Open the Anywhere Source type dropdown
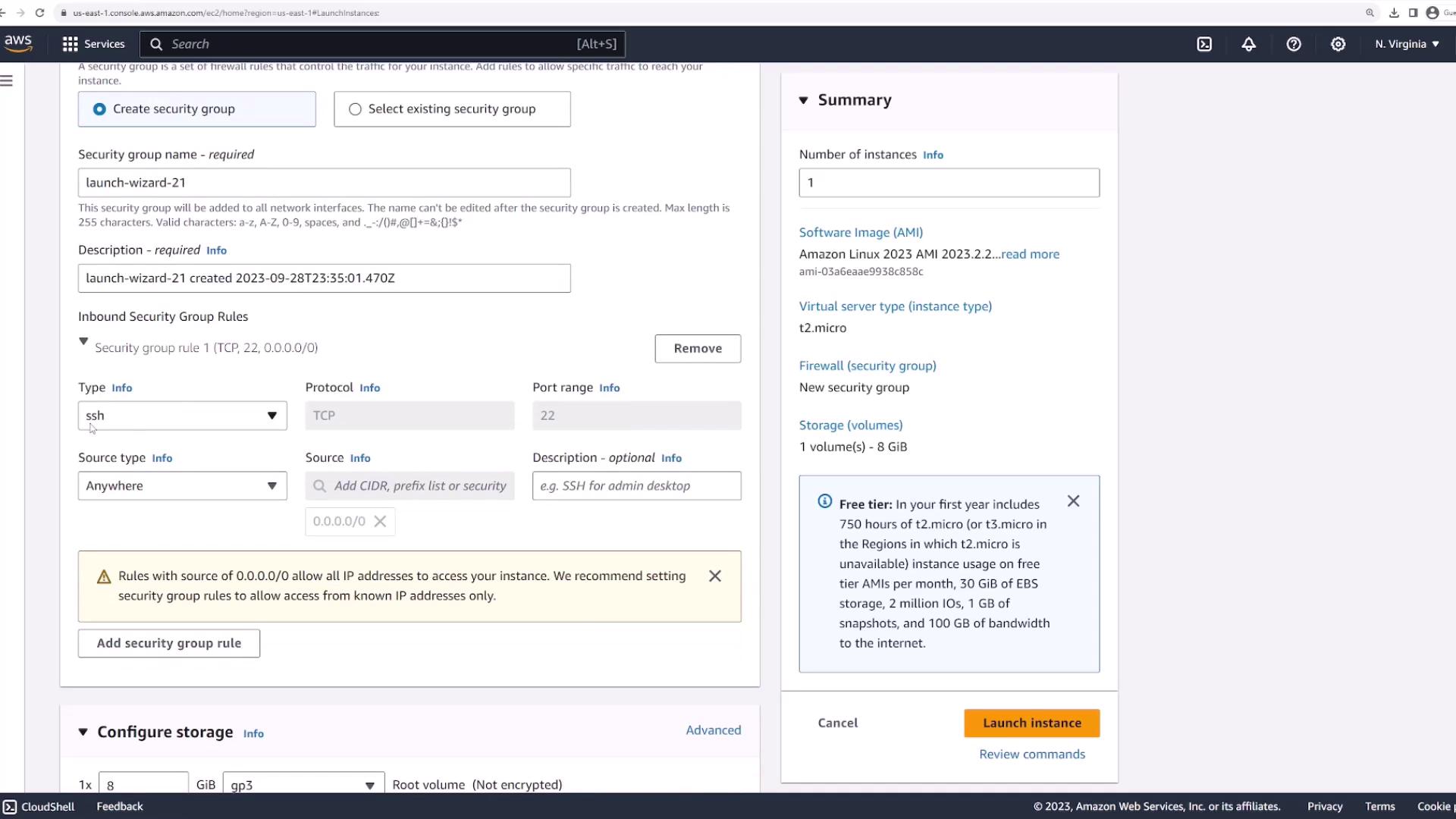Viewport: 1456px width, 819px height. [x=182, y=486]
